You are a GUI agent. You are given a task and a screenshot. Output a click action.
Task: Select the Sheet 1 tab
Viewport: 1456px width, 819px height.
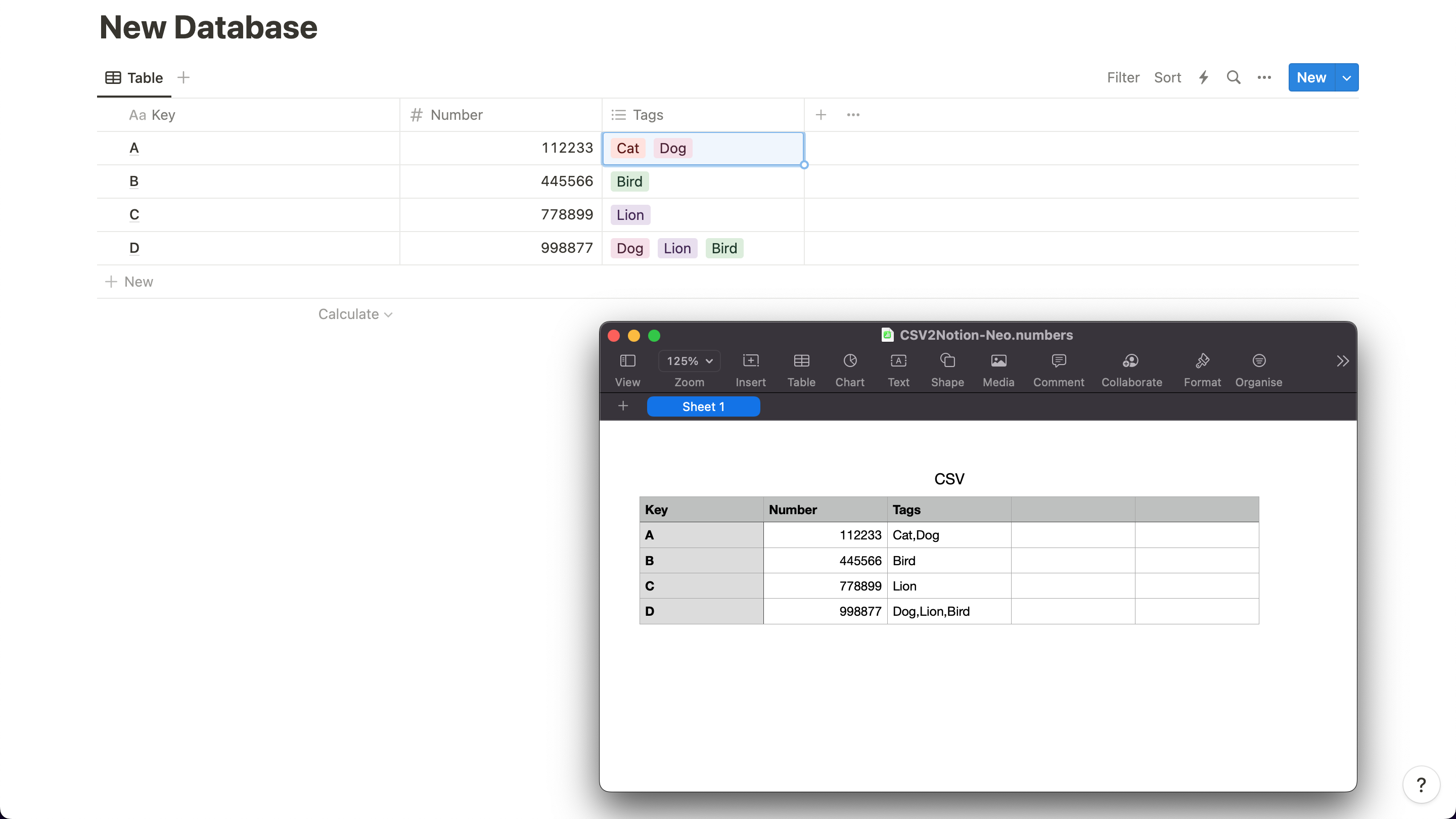[x=703, y=406]
